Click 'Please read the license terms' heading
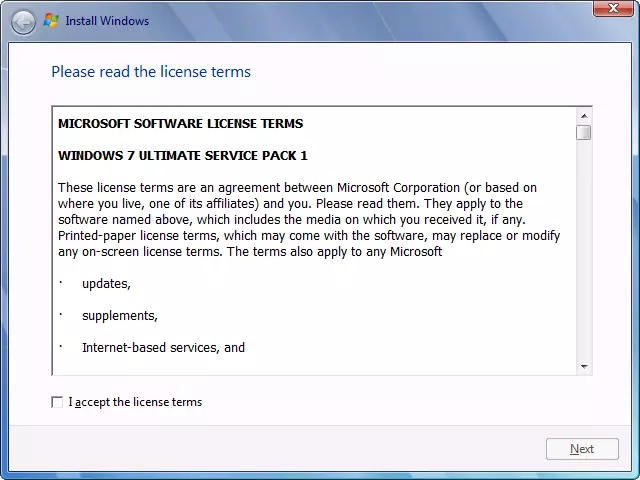This screenshot has height=480, width=640. pos(151,71)
